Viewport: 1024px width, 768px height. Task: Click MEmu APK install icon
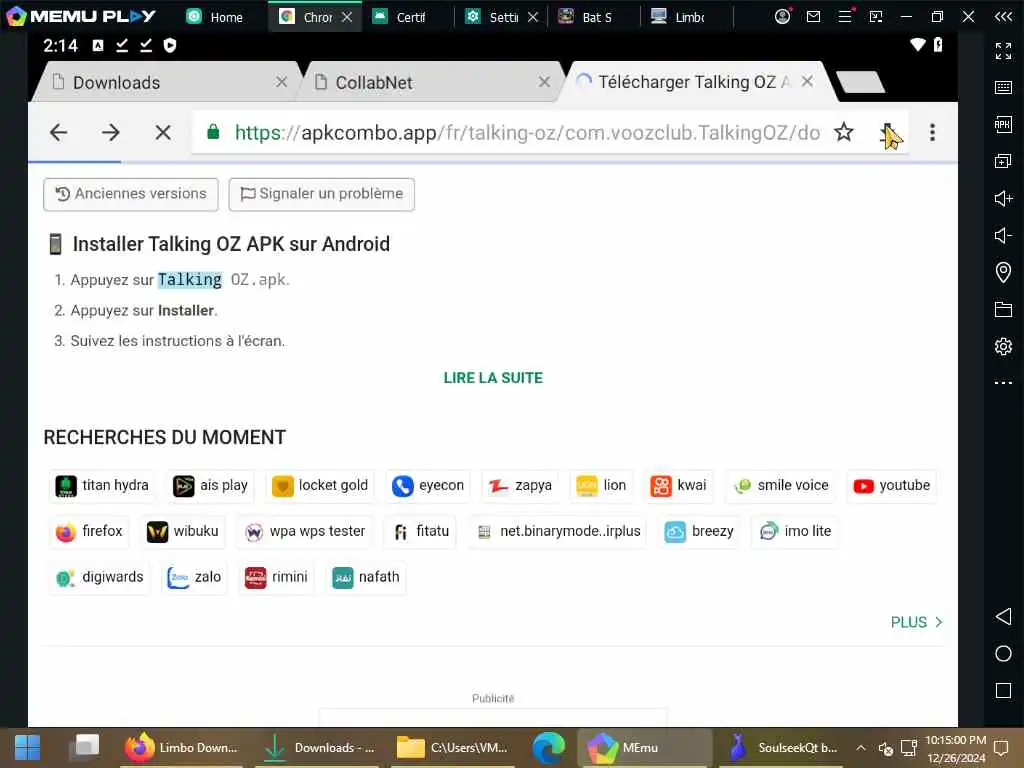coord(1003,124)
